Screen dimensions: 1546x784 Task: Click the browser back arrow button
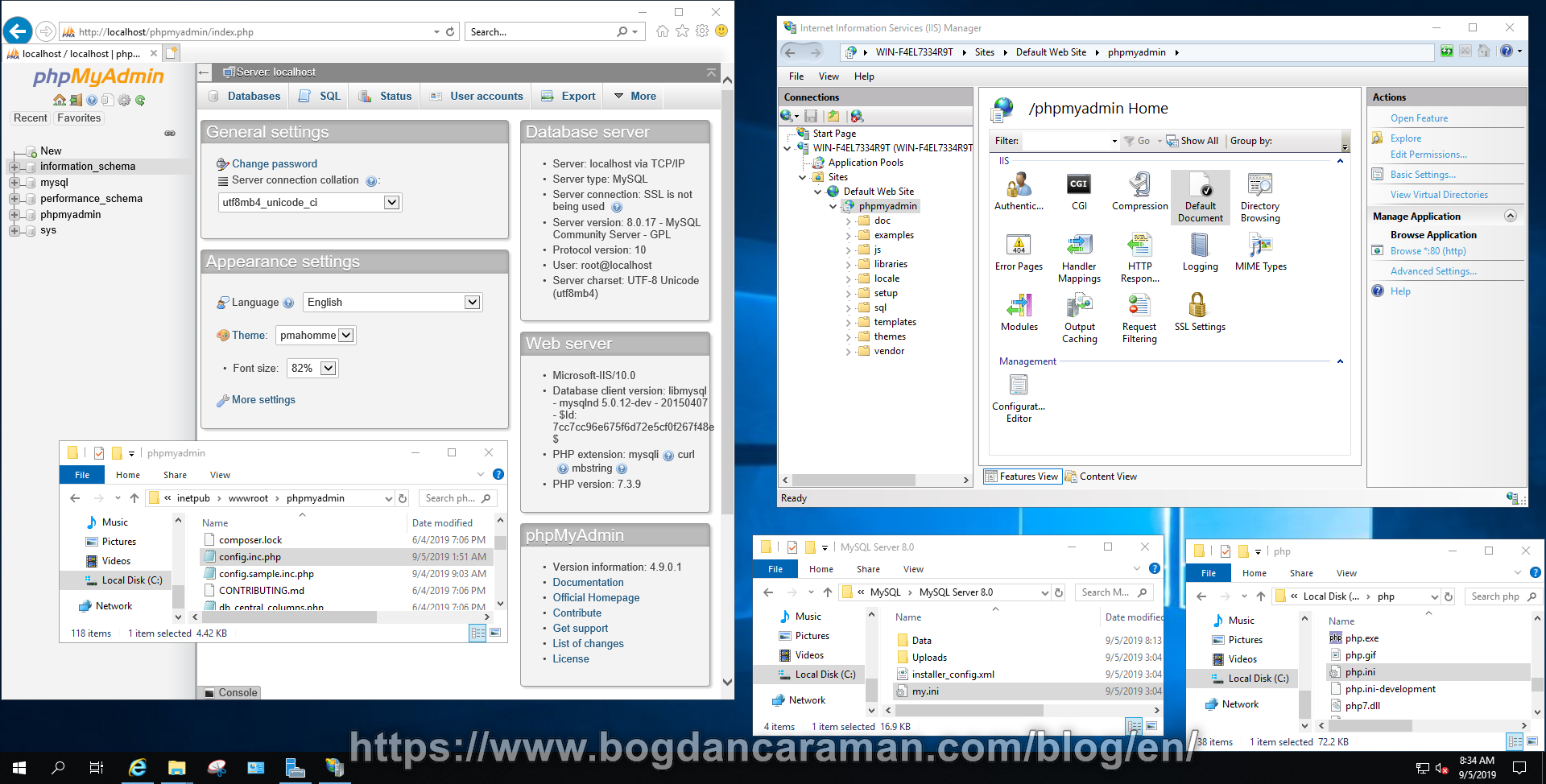click(x=18, y=31)
